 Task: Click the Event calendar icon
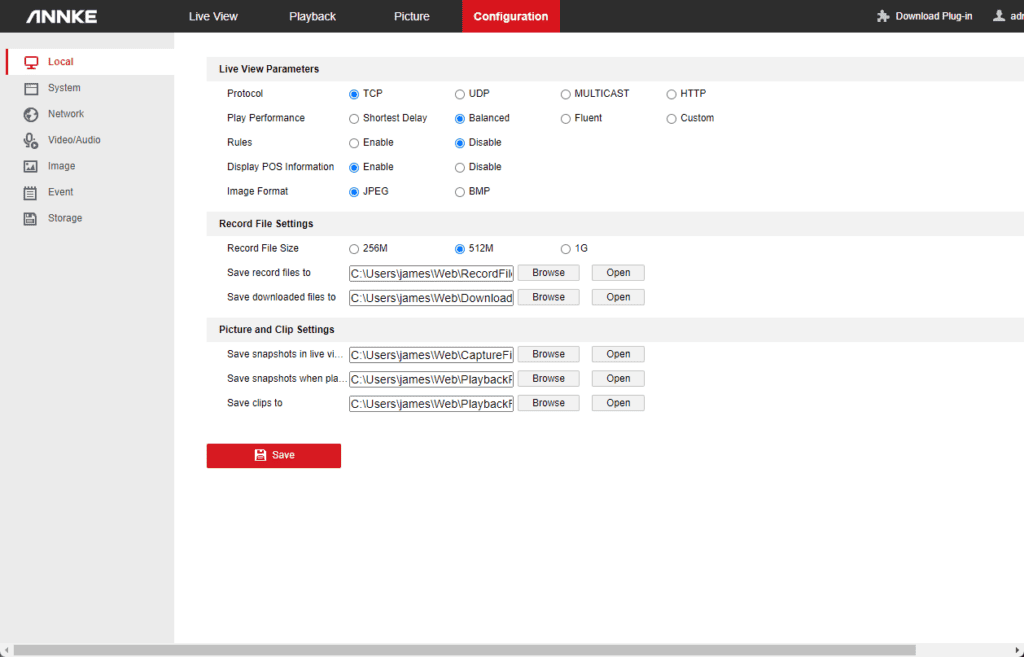pos(31,192)
